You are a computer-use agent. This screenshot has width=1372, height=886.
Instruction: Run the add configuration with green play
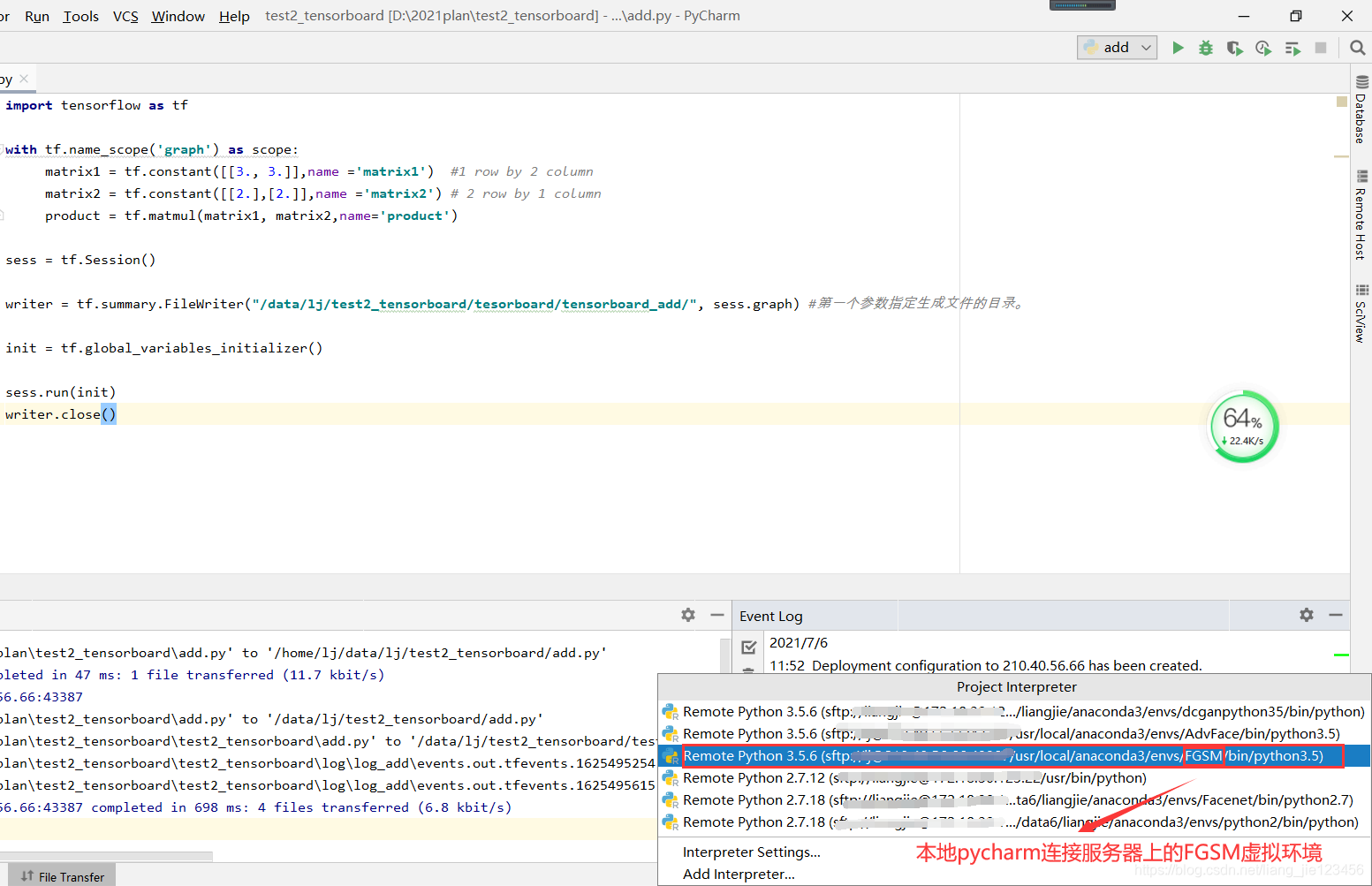(x=1178, y=48)
